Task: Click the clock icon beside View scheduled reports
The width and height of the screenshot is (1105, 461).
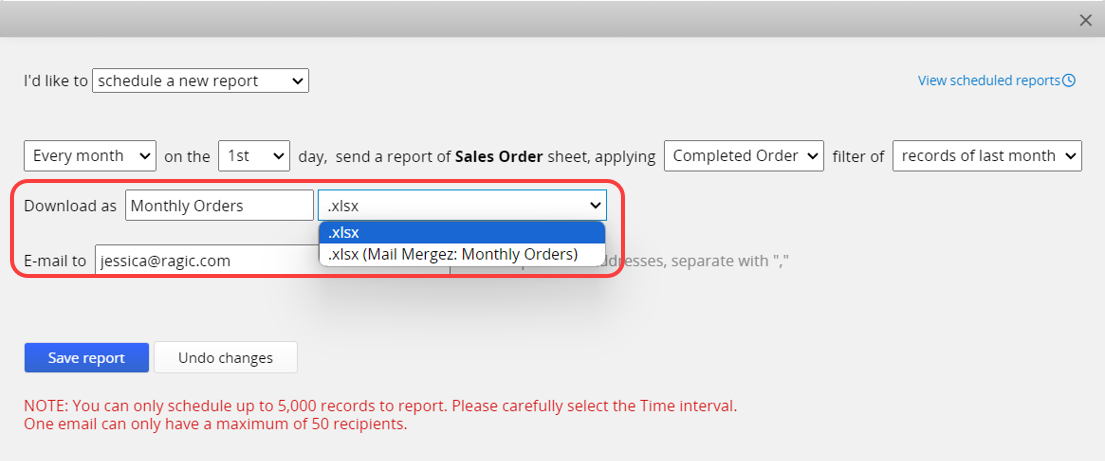Action: pyautogui.click(x=1069, y=81)
